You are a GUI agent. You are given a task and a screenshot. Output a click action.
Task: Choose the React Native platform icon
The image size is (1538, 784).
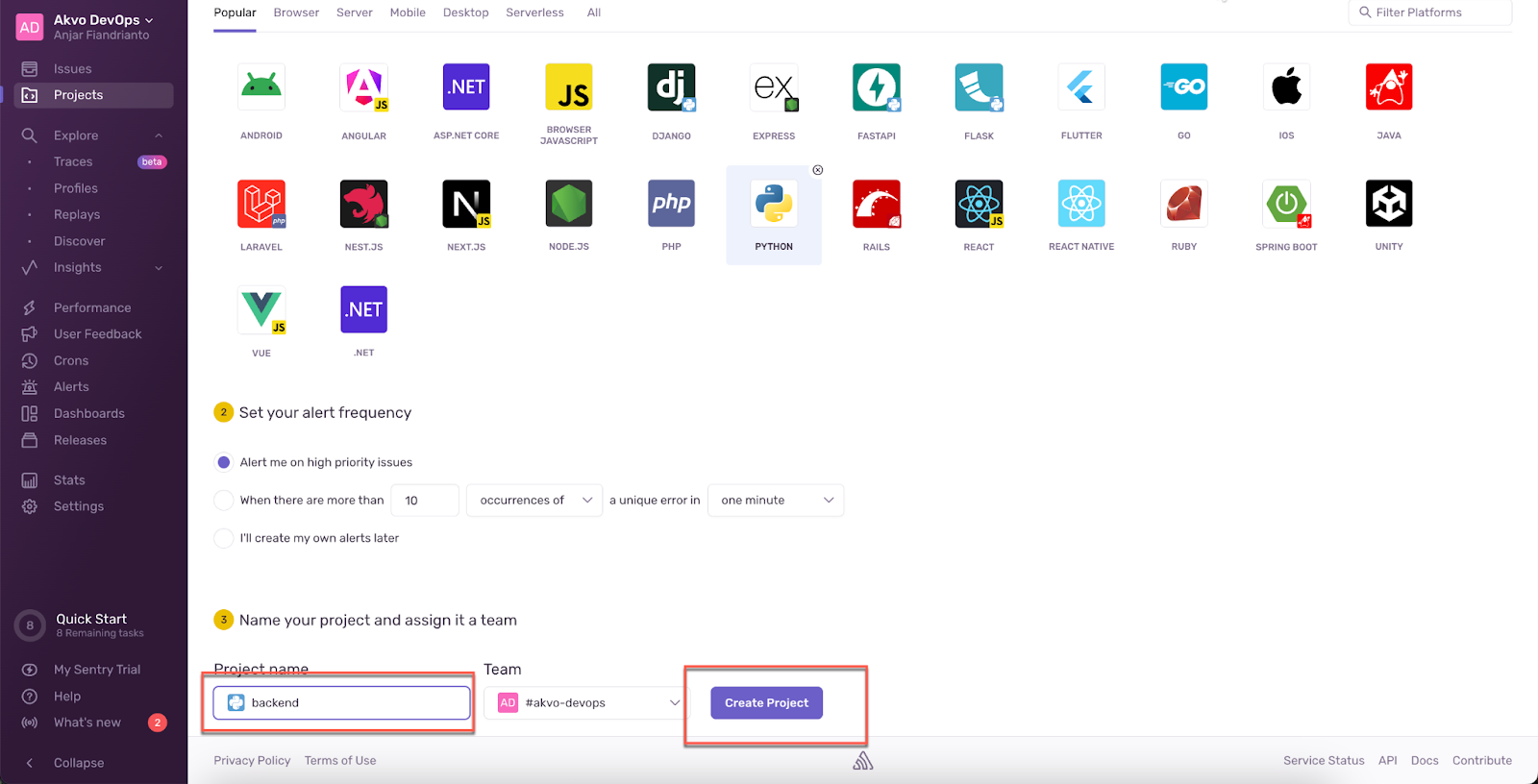click(1081, 204)
